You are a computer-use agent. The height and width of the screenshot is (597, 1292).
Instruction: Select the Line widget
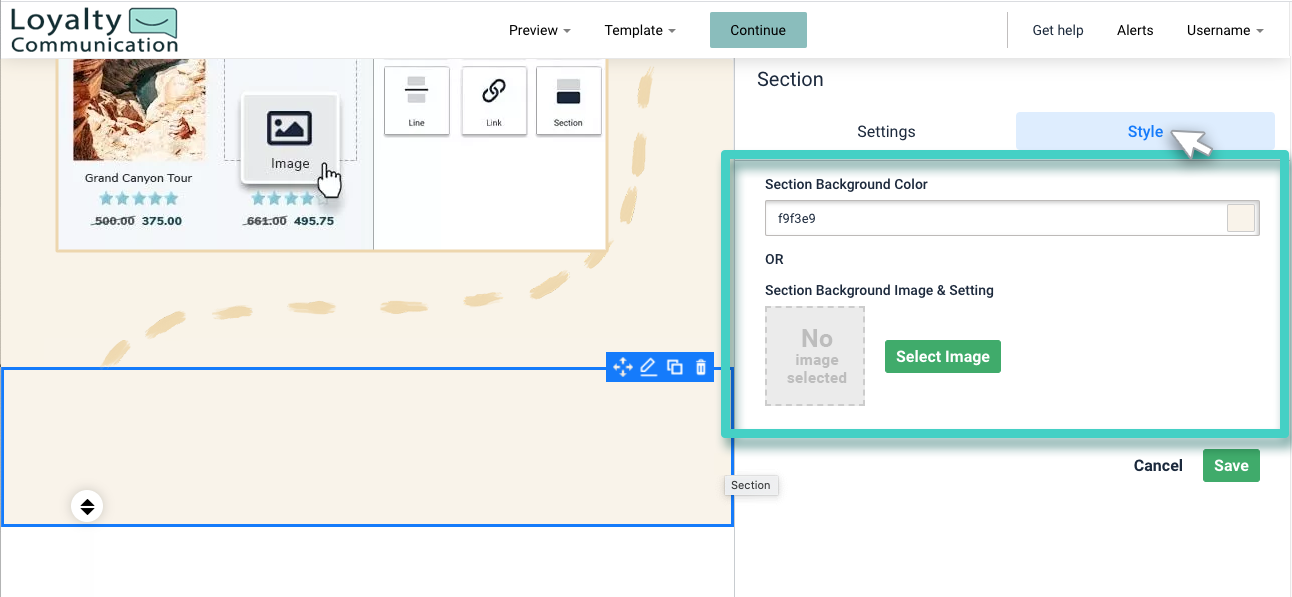(416, 100)
